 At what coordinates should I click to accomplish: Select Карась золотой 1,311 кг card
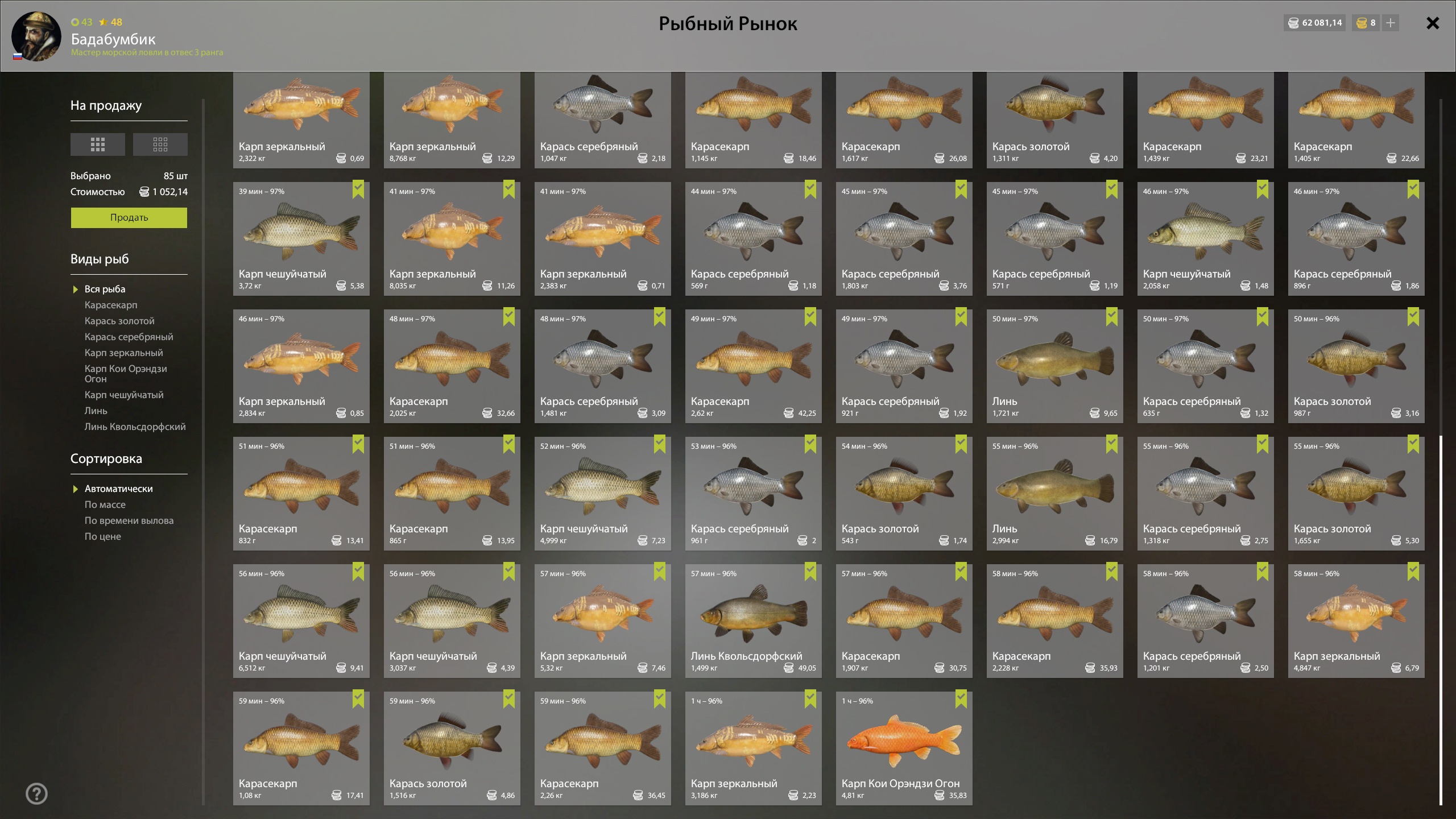pyautogui.click(x=1055, y=120)
